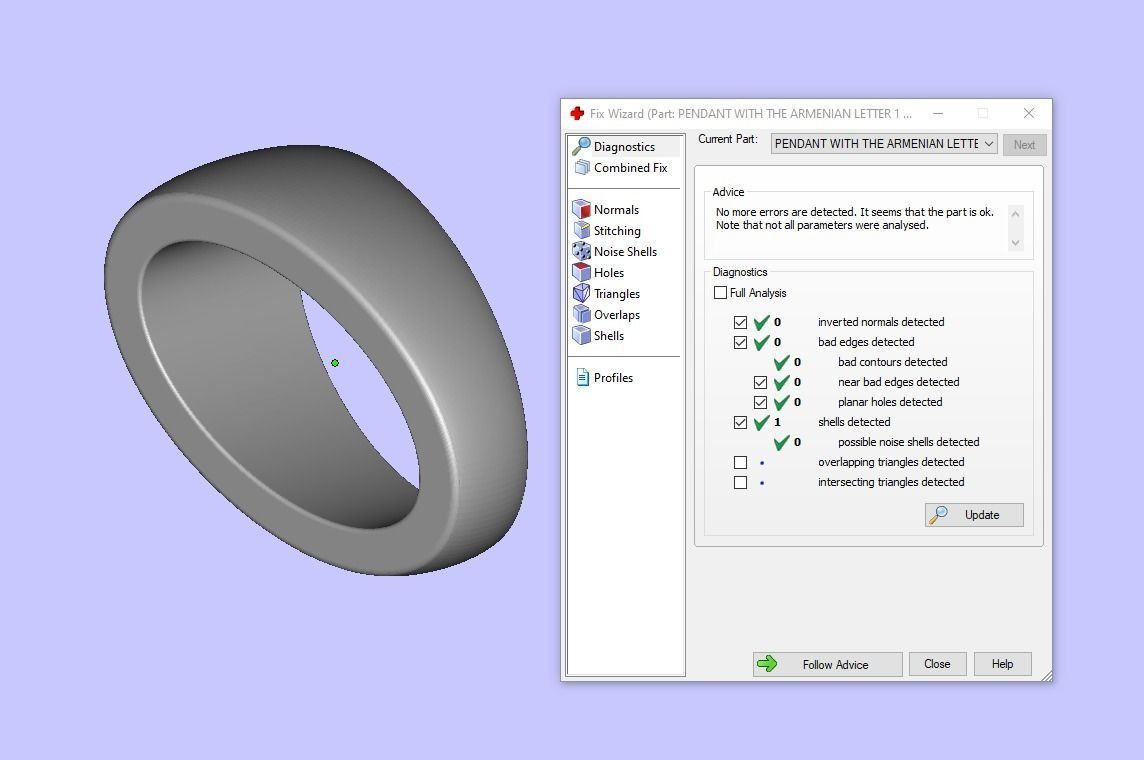Click Advice box scroll up arrow

click(x=1015, y=214)
